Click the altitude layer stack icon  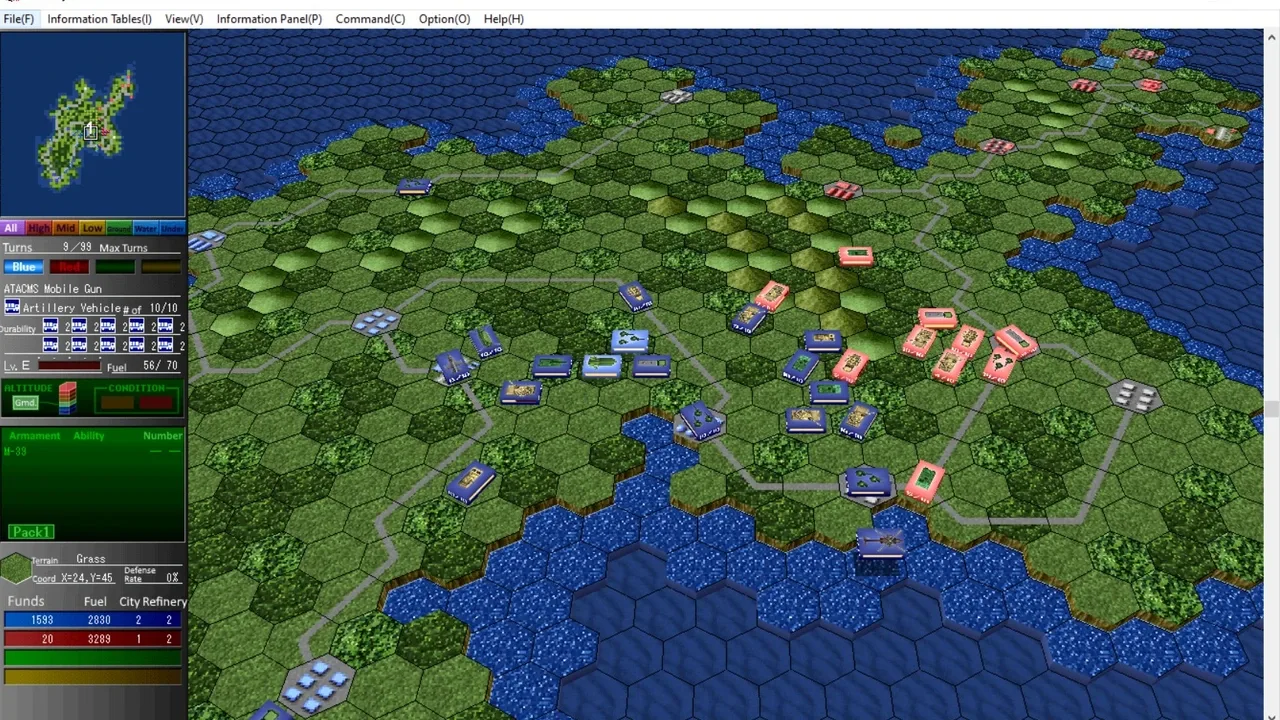67,399
